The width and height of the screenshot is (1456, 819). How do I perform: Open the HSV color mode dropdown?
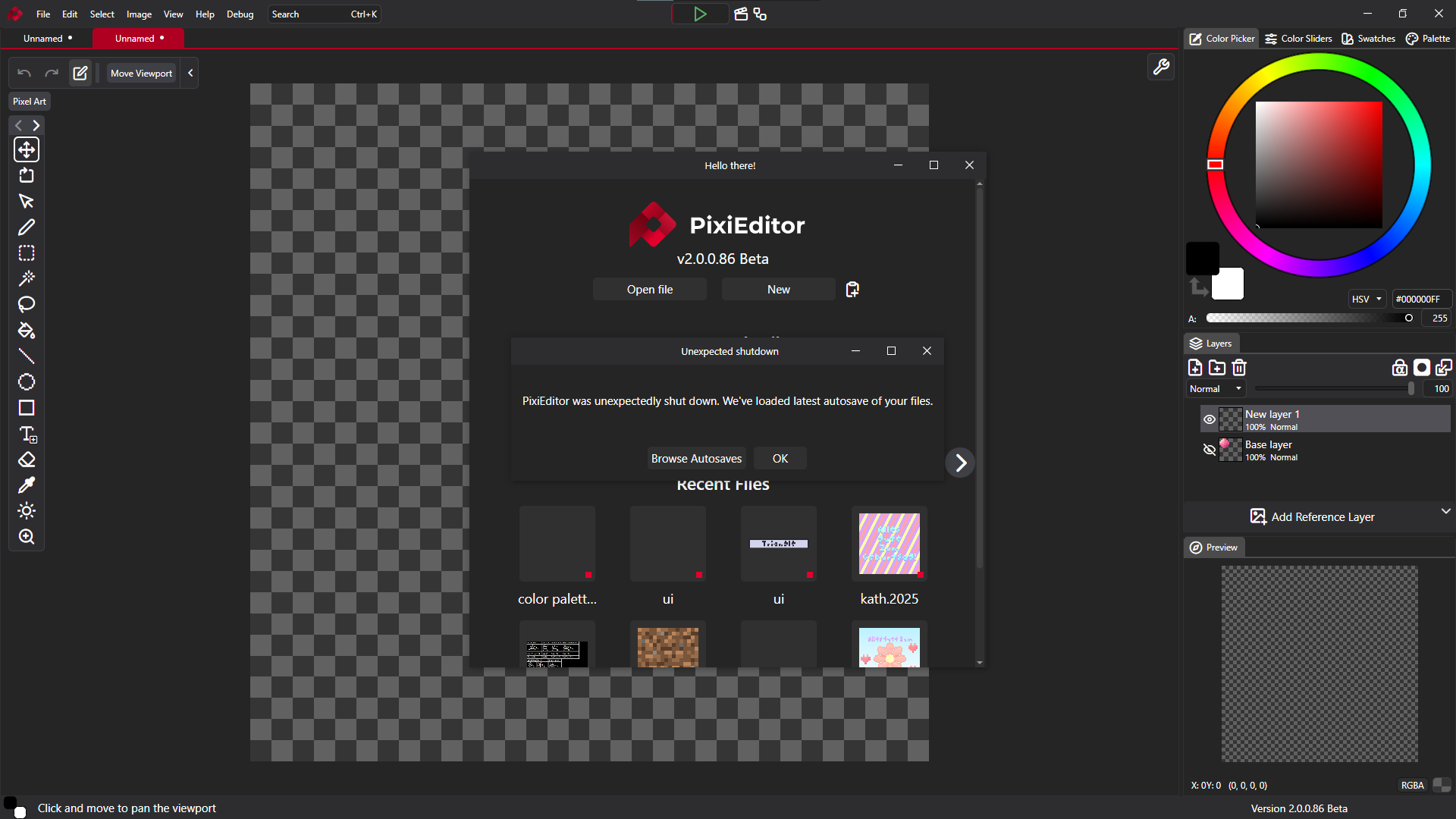tap(1367, 300)
